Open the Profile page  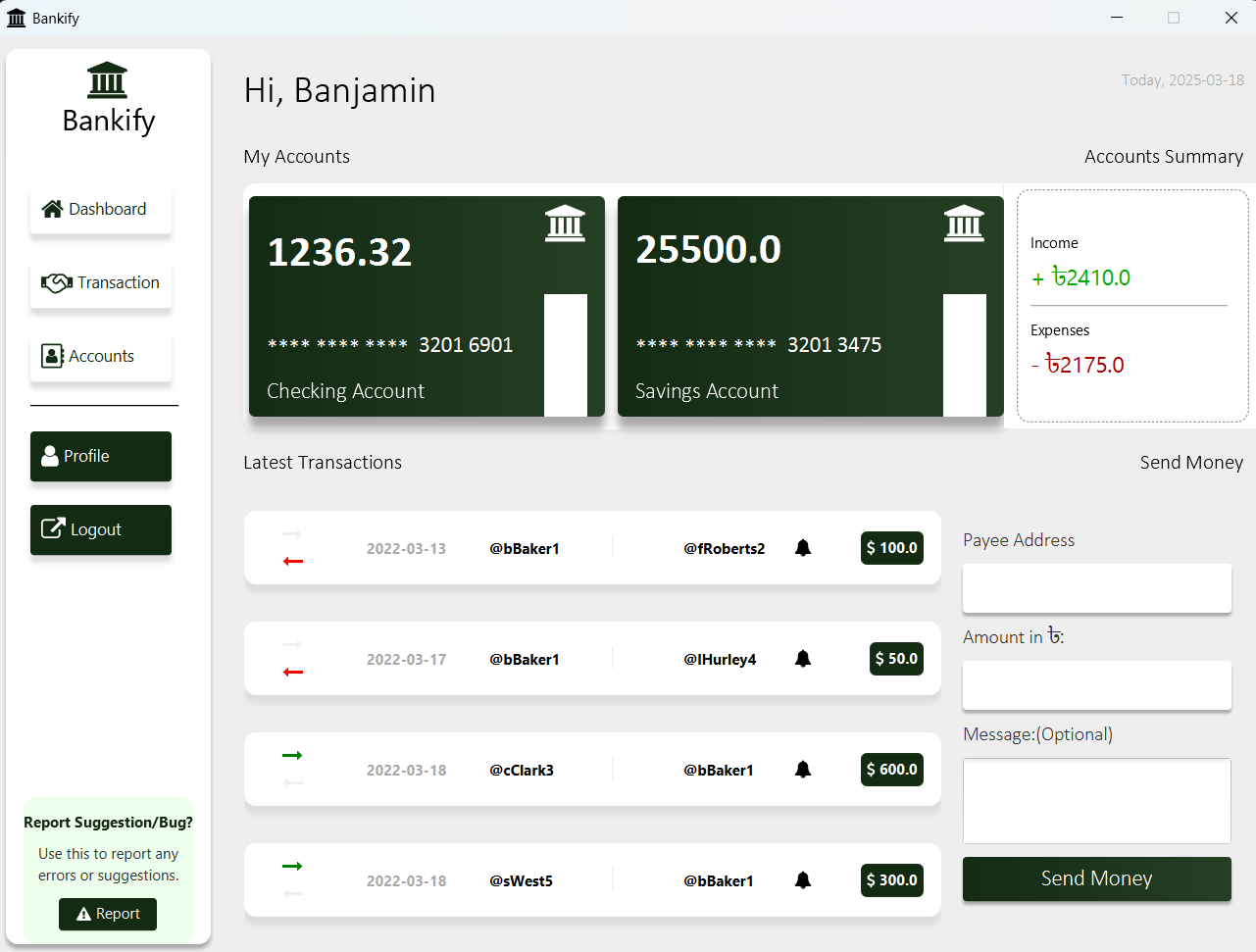tap(101, 456)
